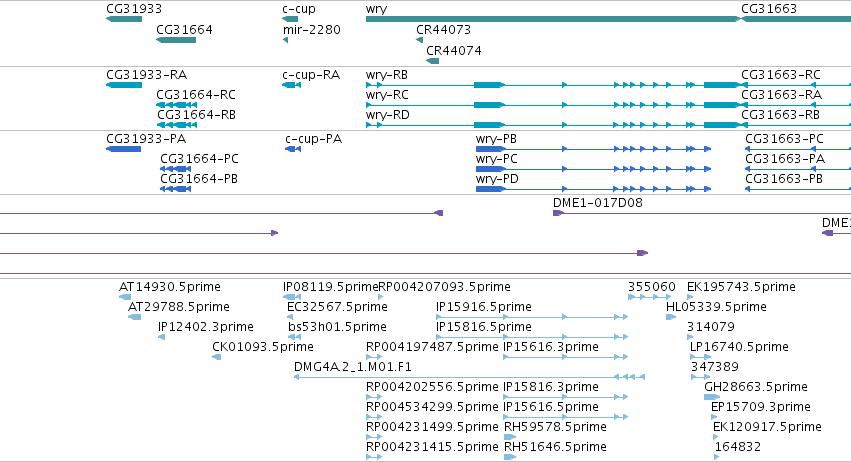Select transcript wry-RB
This screenshot has height=462, width=851.
386,75
